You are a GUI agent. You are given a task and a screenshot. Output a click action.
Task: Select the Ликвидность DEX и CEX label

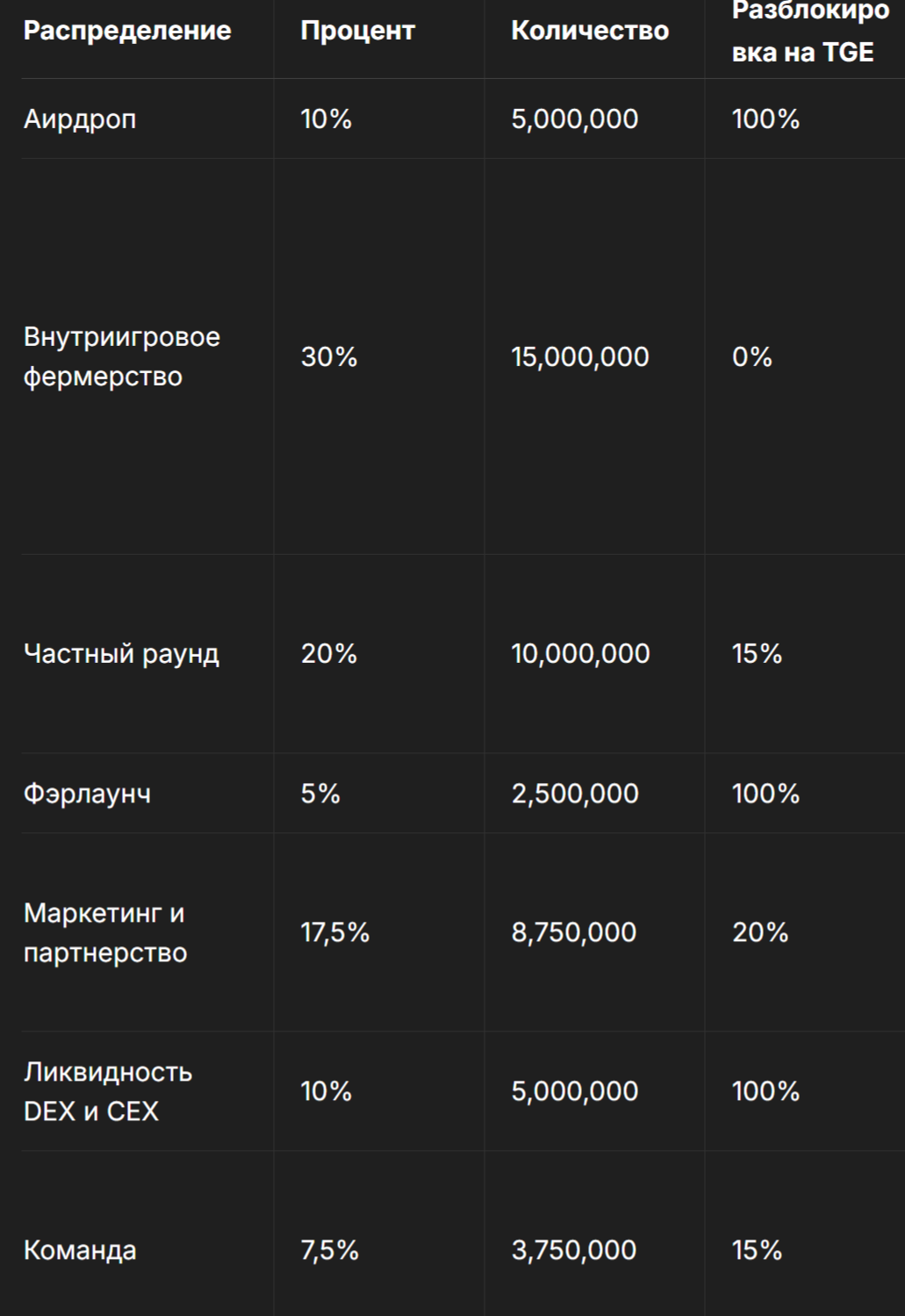click(107, 1091)
